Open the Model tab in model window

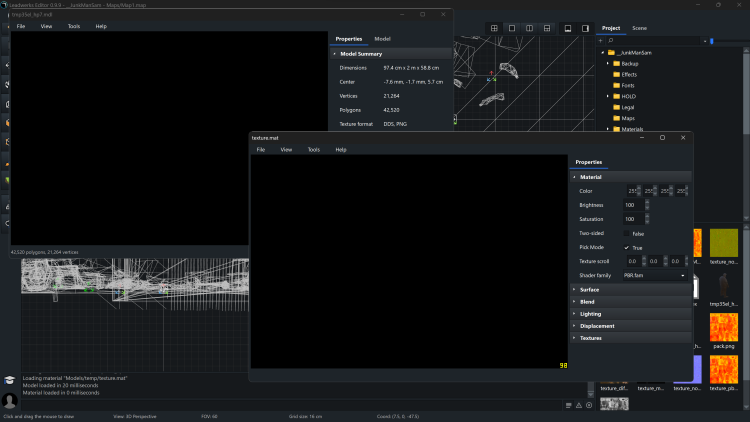[x=382, y=39]
